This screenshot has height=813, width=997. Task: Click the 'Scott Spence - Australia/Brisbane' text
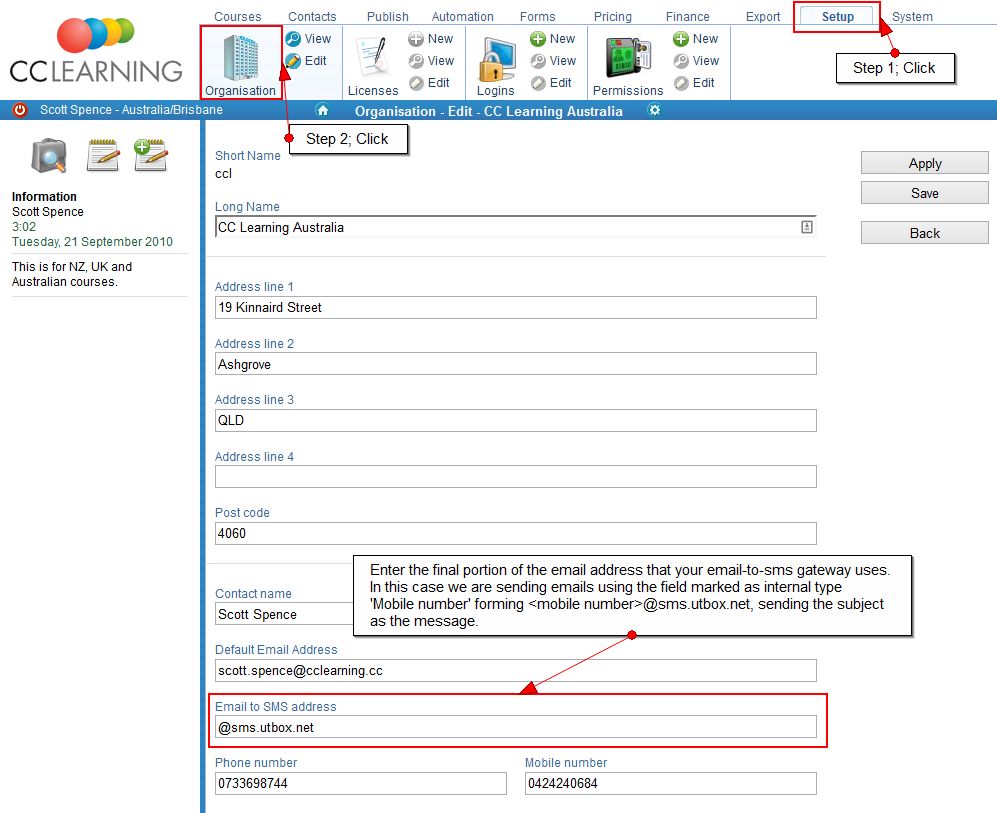[131, 110]
